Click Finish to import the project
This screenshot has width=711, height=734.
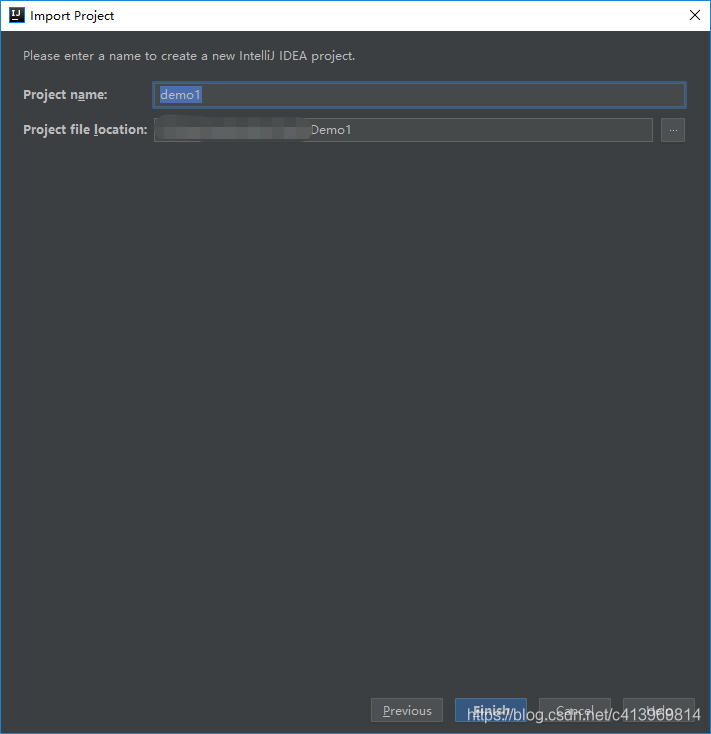pos(491,710)
